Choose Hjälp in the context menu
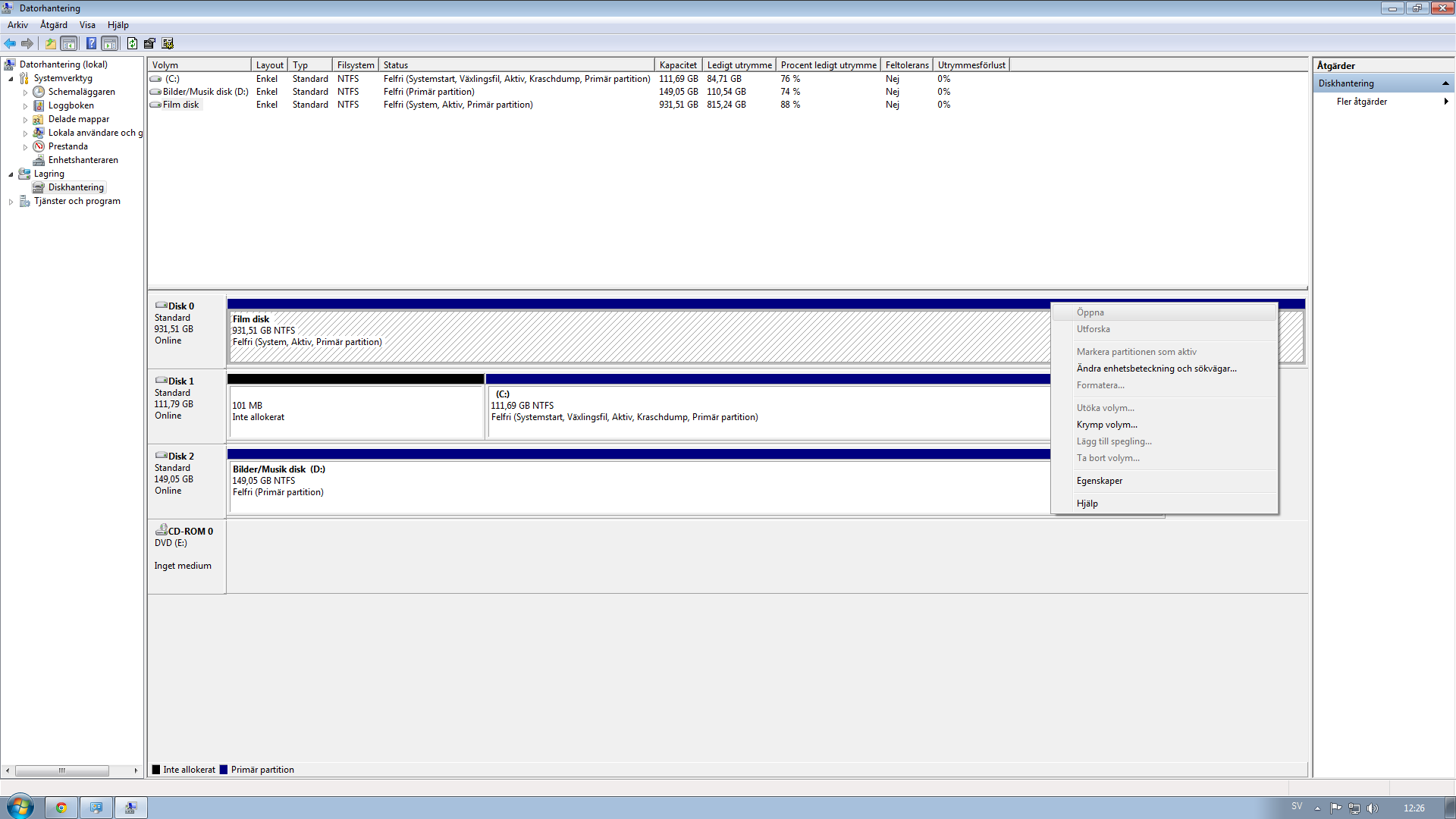1456x819 pixels. click(x=1164, y=504)
